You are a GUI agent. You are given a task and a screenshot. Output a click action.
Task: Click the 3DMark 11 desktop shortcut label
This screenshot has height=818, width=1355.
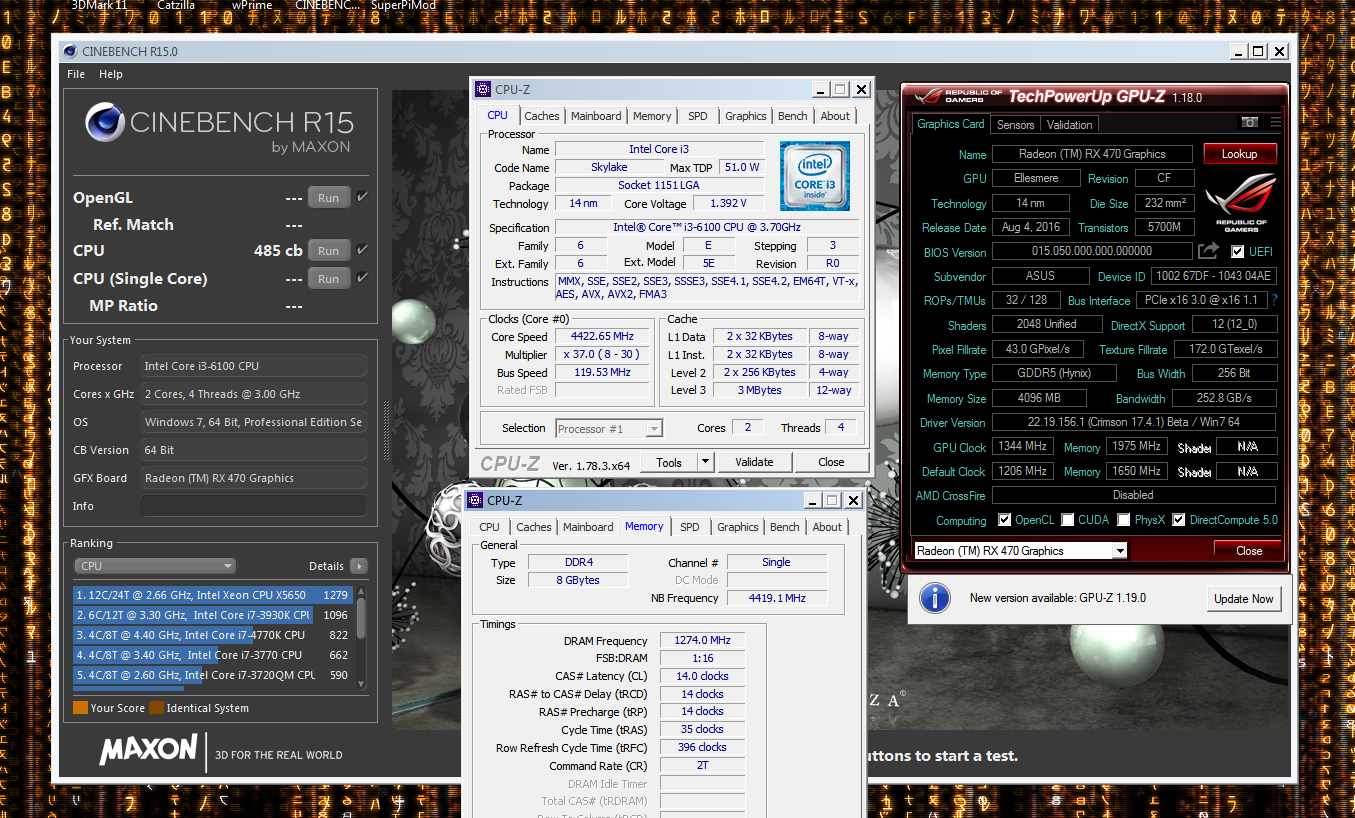point(99,5)
